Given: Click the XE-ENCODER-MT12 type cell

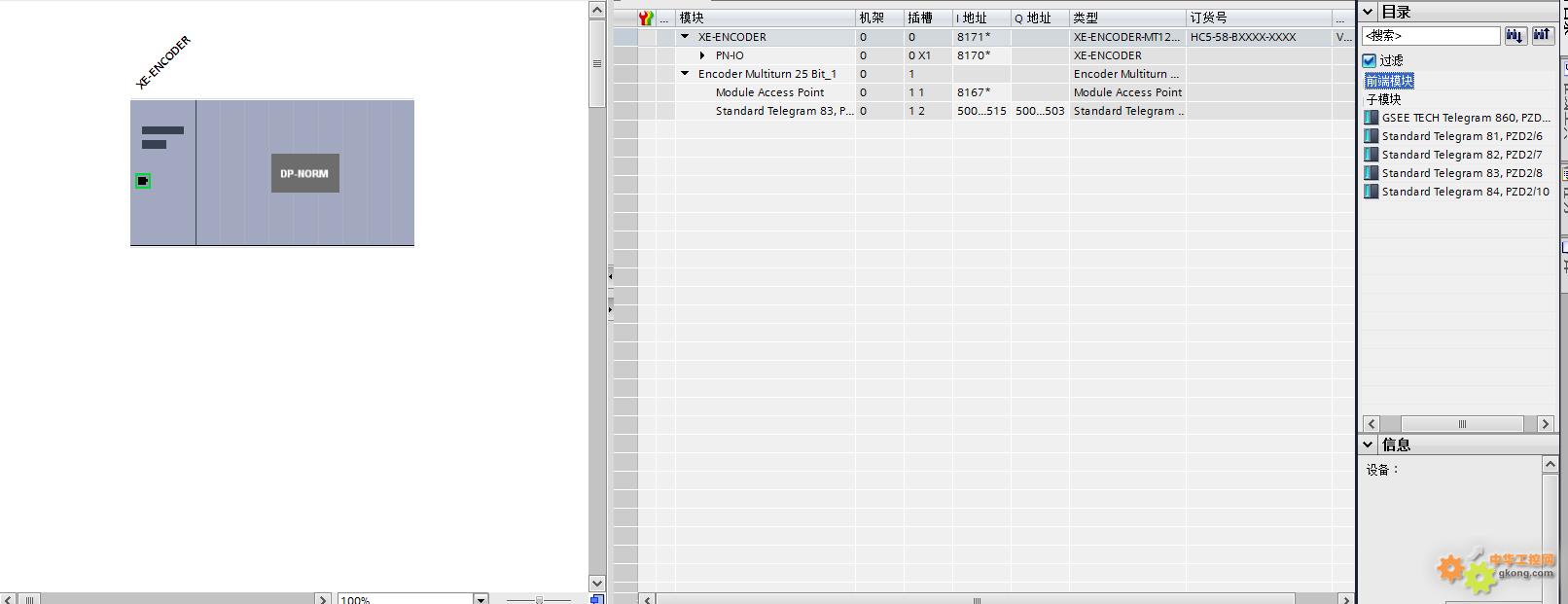Looking at the screenshot, I should click(x=1127, y=37).
